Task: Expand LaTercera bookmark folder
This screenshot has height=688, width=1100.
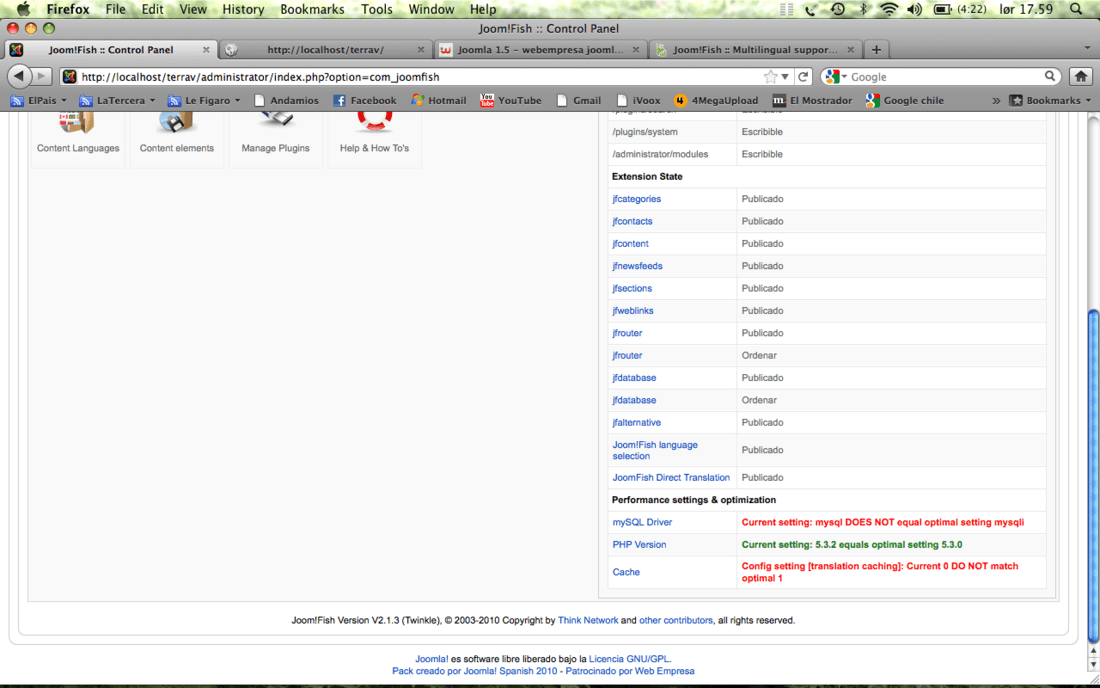Action: [117, 100]
